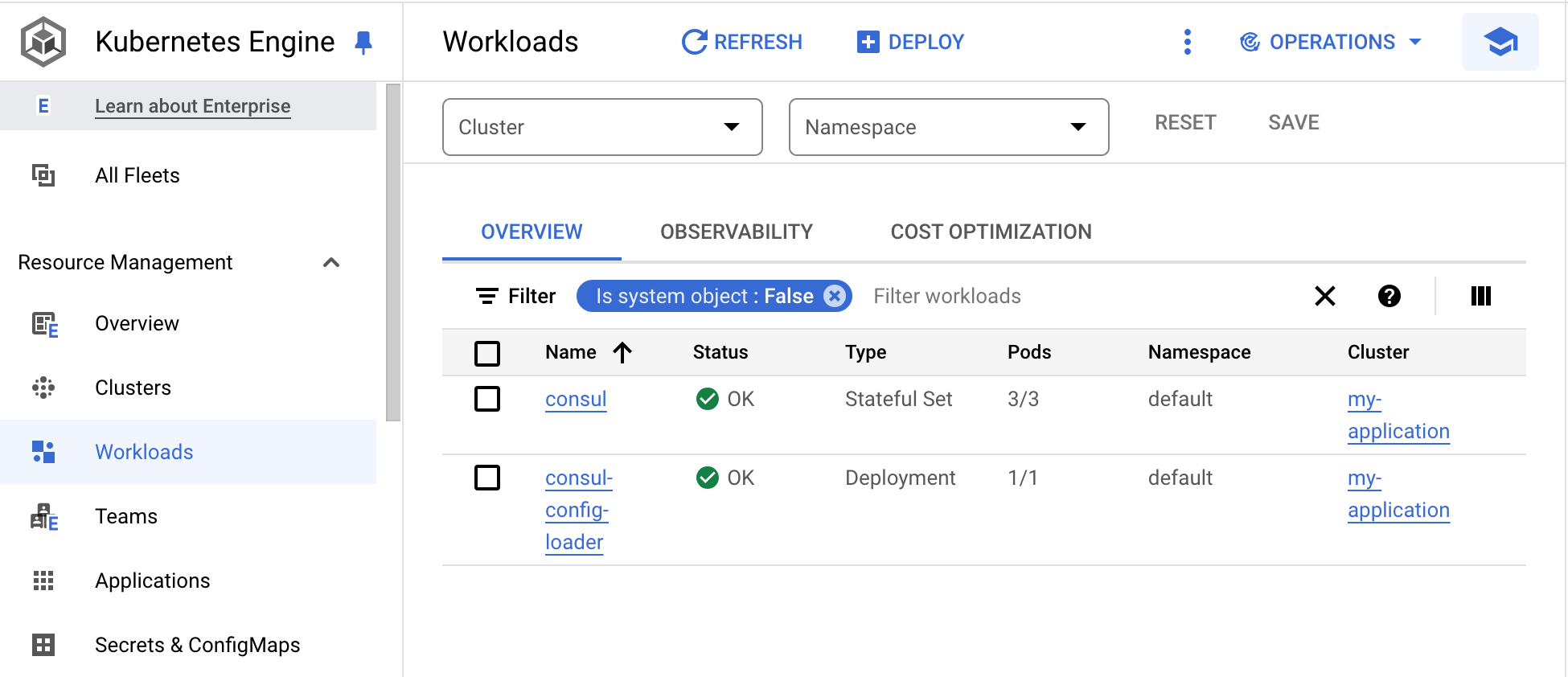Select the consul workload checkbox

pos(487,399)
